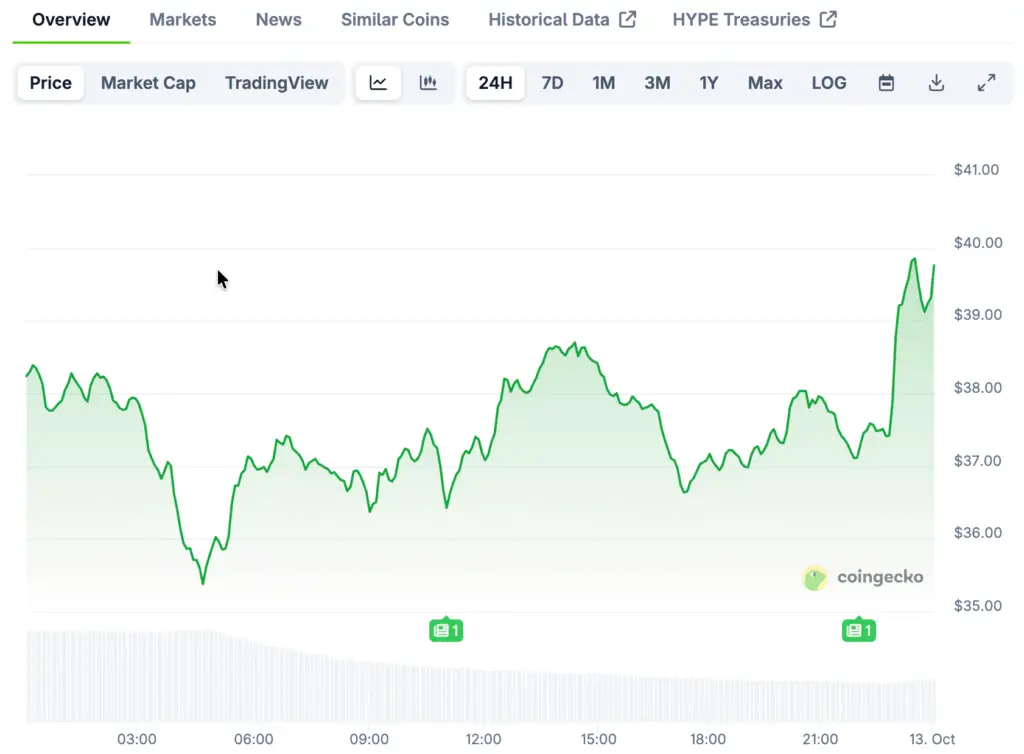
Task: Click the news marker near 22:00
Action: point(858,630)
